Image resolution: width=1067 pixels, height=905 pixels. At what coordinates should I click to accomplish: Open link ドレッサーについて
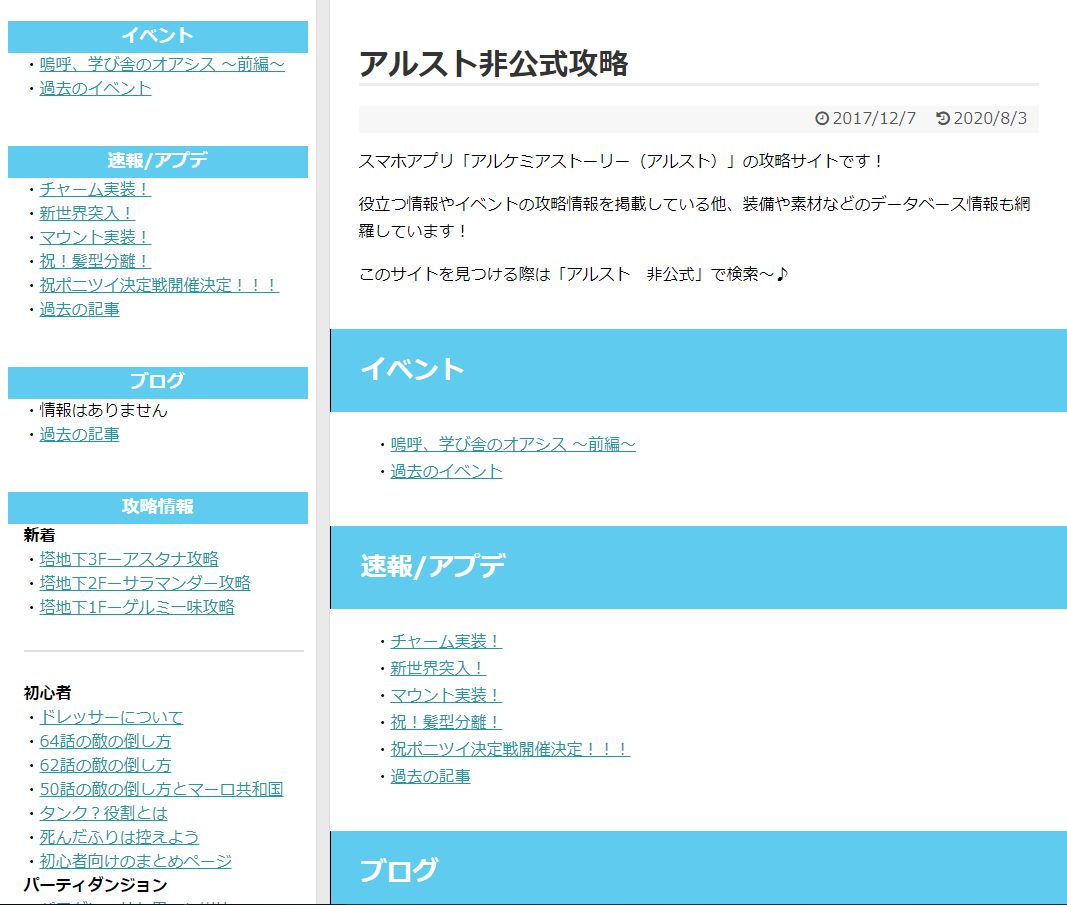click(x=112, y=717)
